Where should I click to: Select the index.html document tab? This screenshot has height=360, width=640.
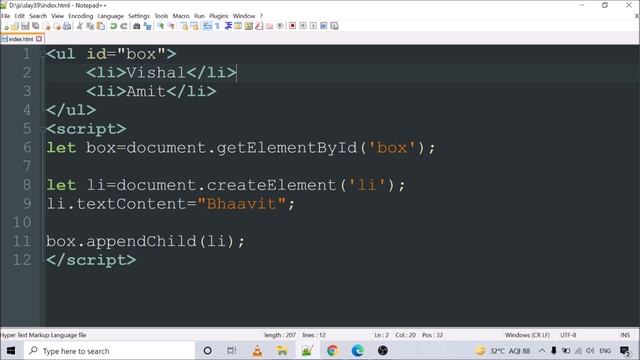click(22, 39)
